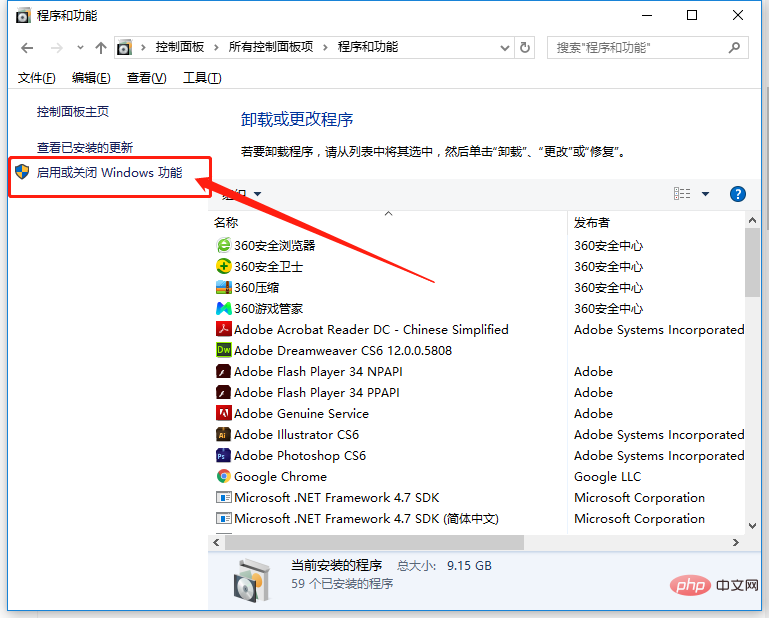Click the 程序和功能 breadcrumb segment
The width and height of the screenshot is (769, 618).
(x=368, y=47)
